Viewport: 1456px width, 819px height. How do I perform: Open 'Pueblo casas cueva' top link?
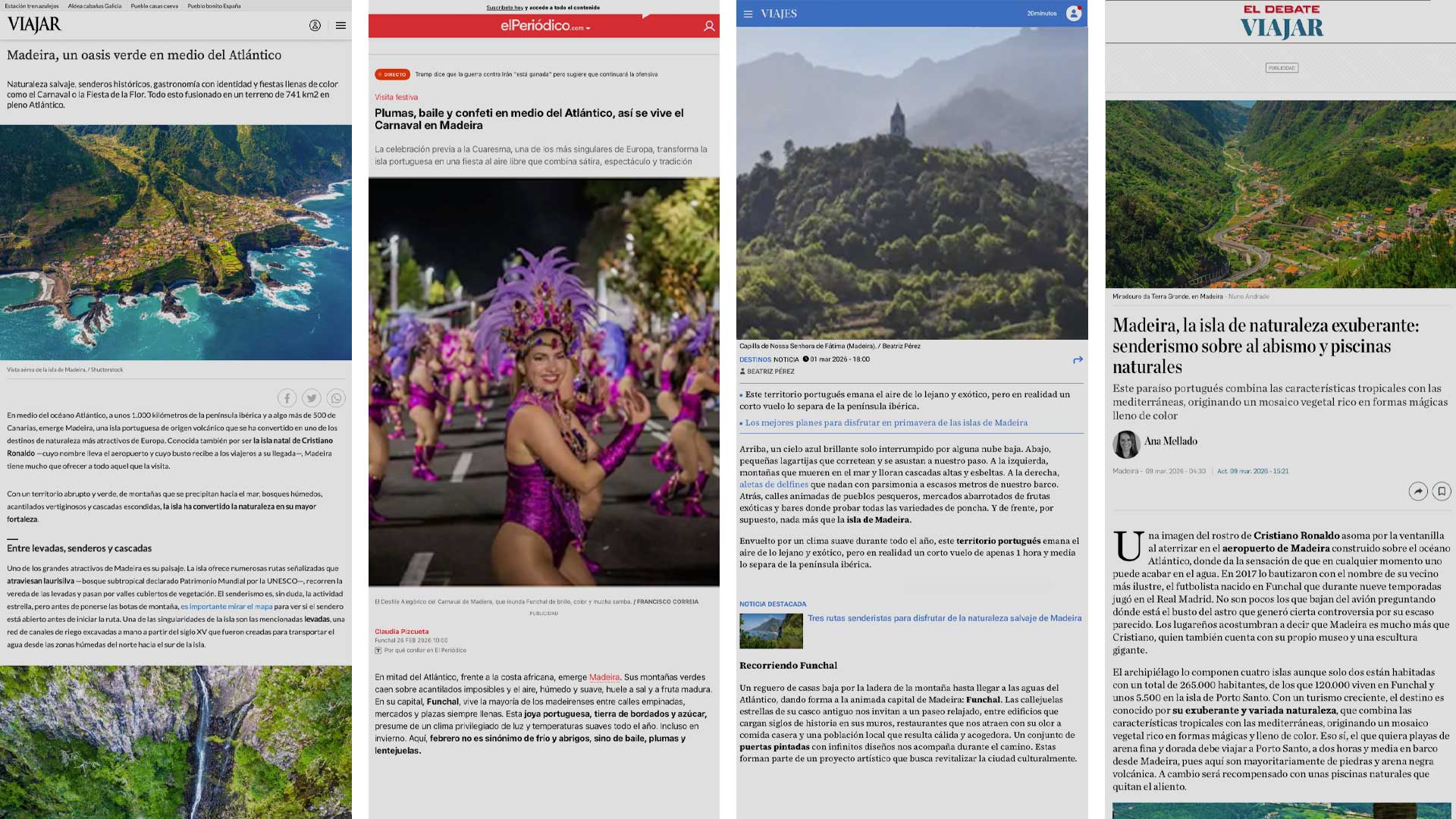point(154,6)
